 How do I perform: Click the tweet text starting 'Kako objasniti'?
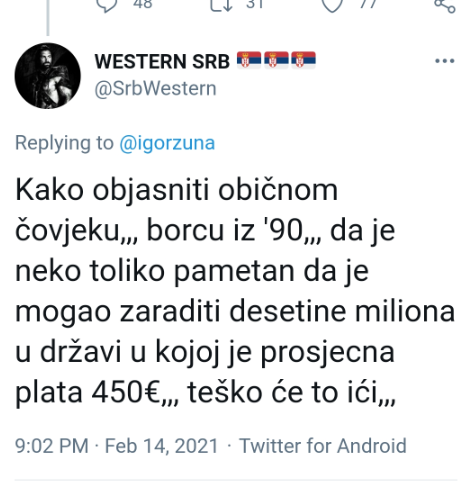tap(235, 291)
